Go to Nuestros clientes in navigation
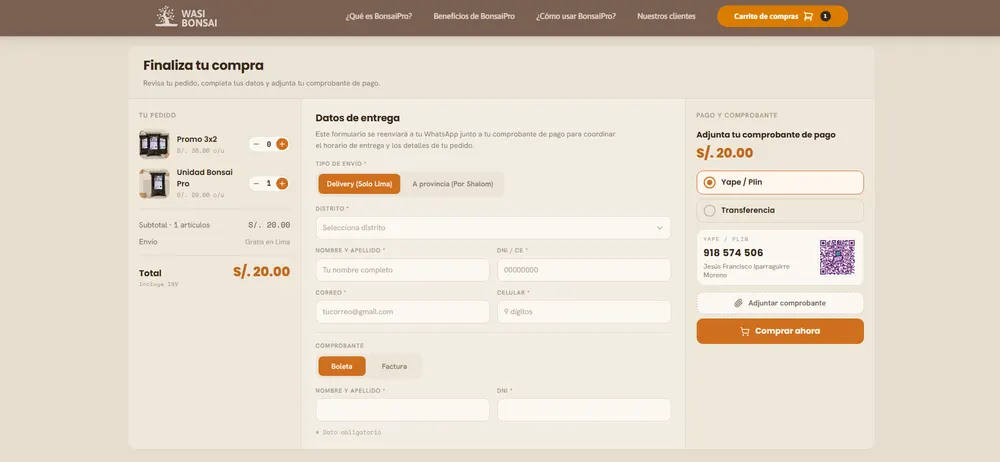Screen dimensions: 1000x462 coord(666,17)
